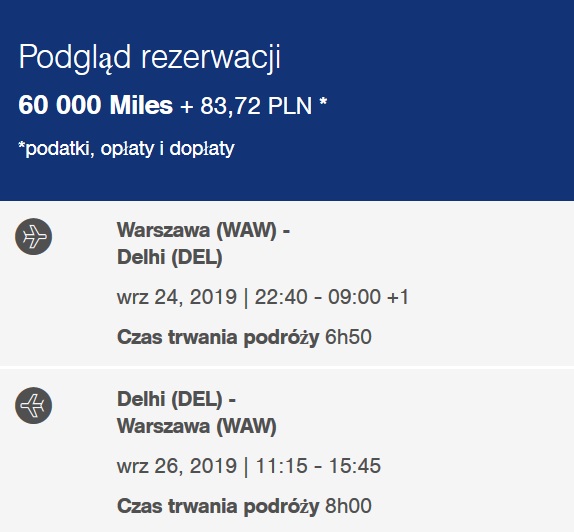Click the outbound flight airplane icon
This screenshot has width=574, height=532.
(33, 237)
